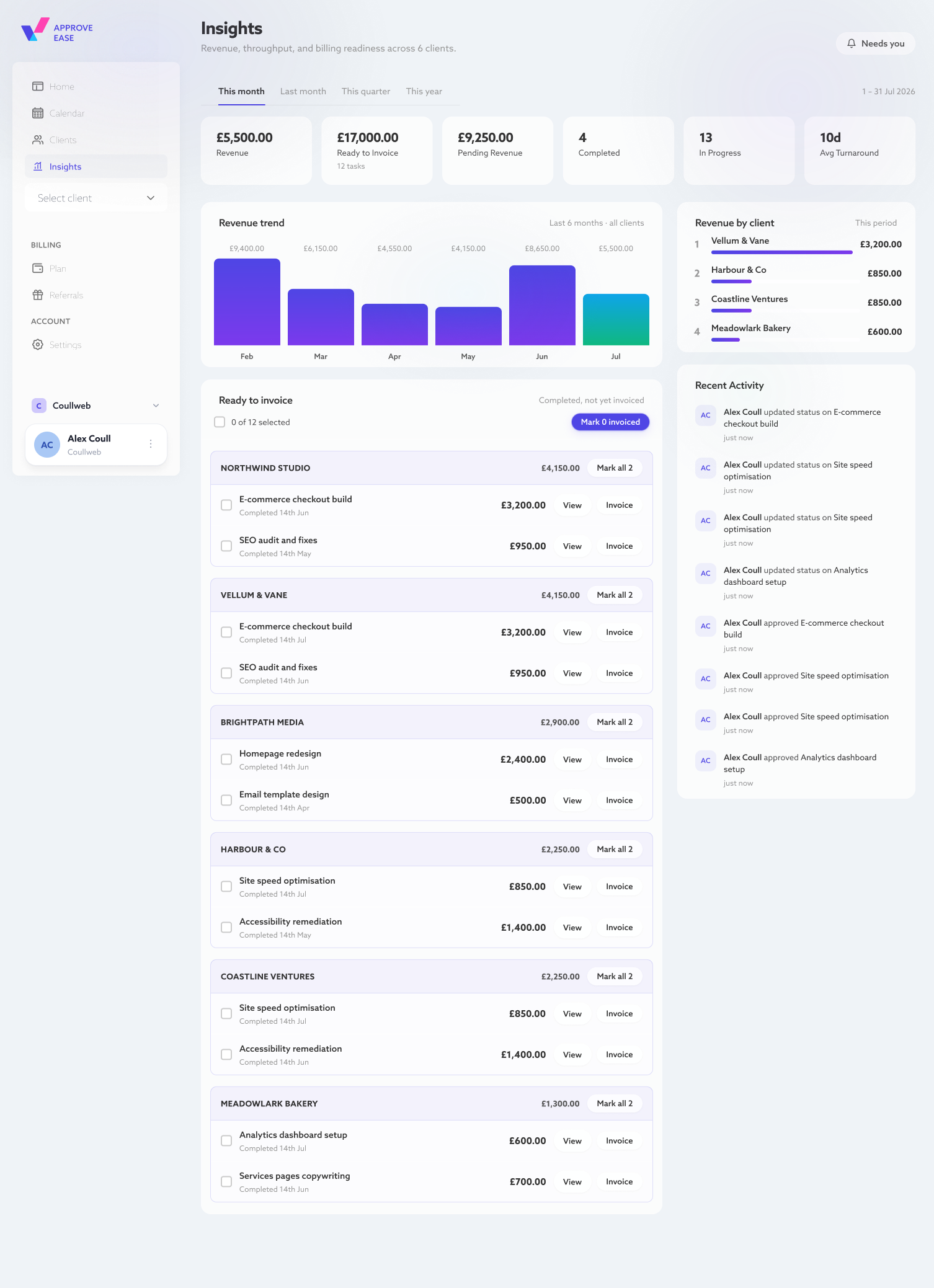The image size is (934, 1288).
Task: Open Referrals via its gift icon
Action: 38,295
